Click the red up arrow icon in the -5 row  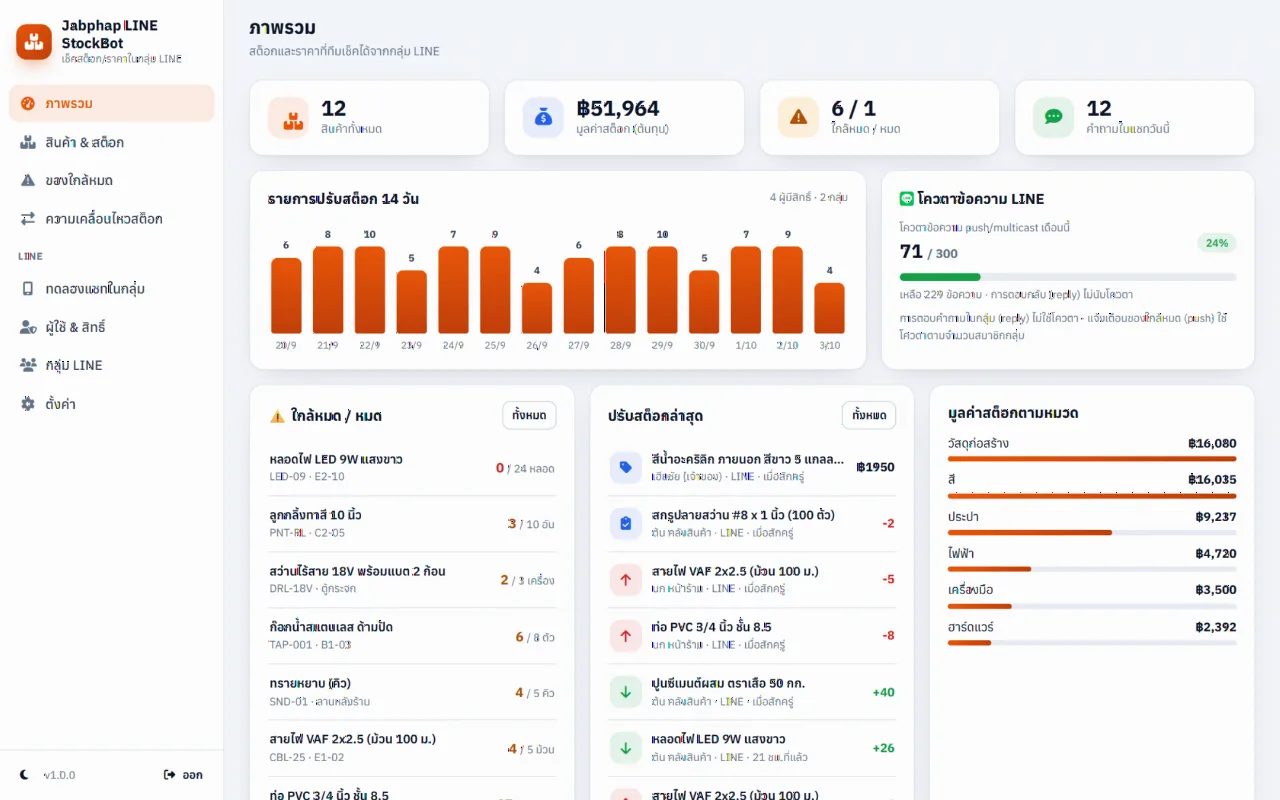coord(626,579)
